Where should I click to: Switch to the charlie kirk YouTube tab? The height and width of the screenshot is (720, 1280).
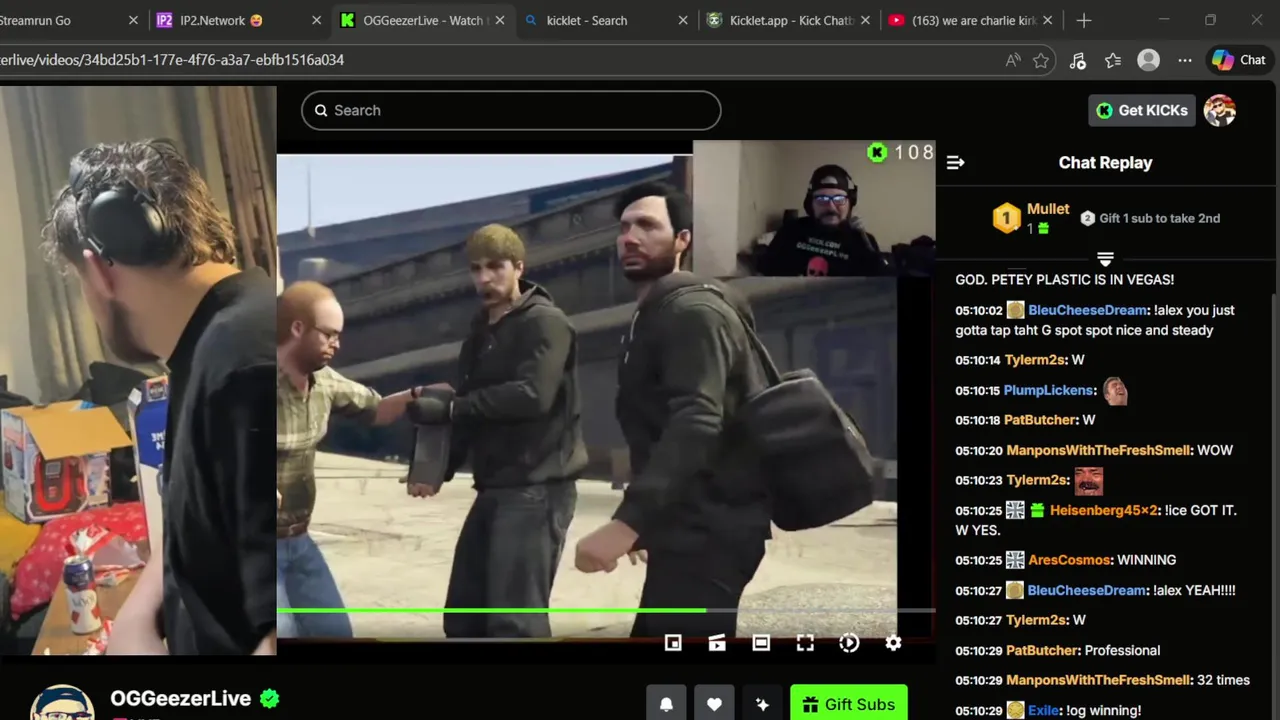[973, 20]
